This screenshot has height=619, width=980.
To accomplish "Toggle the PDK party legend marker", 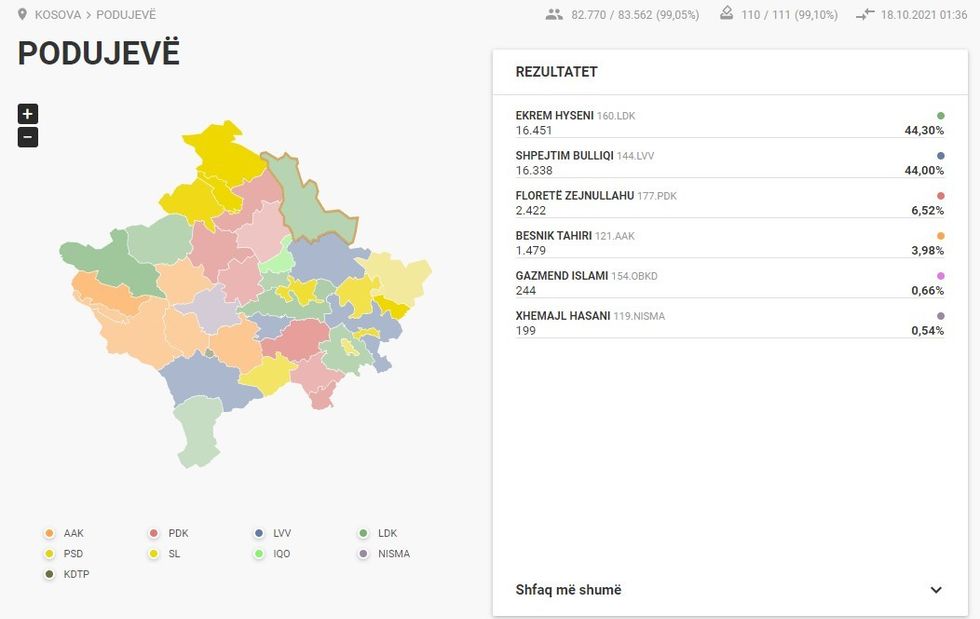I will point(154,534).
